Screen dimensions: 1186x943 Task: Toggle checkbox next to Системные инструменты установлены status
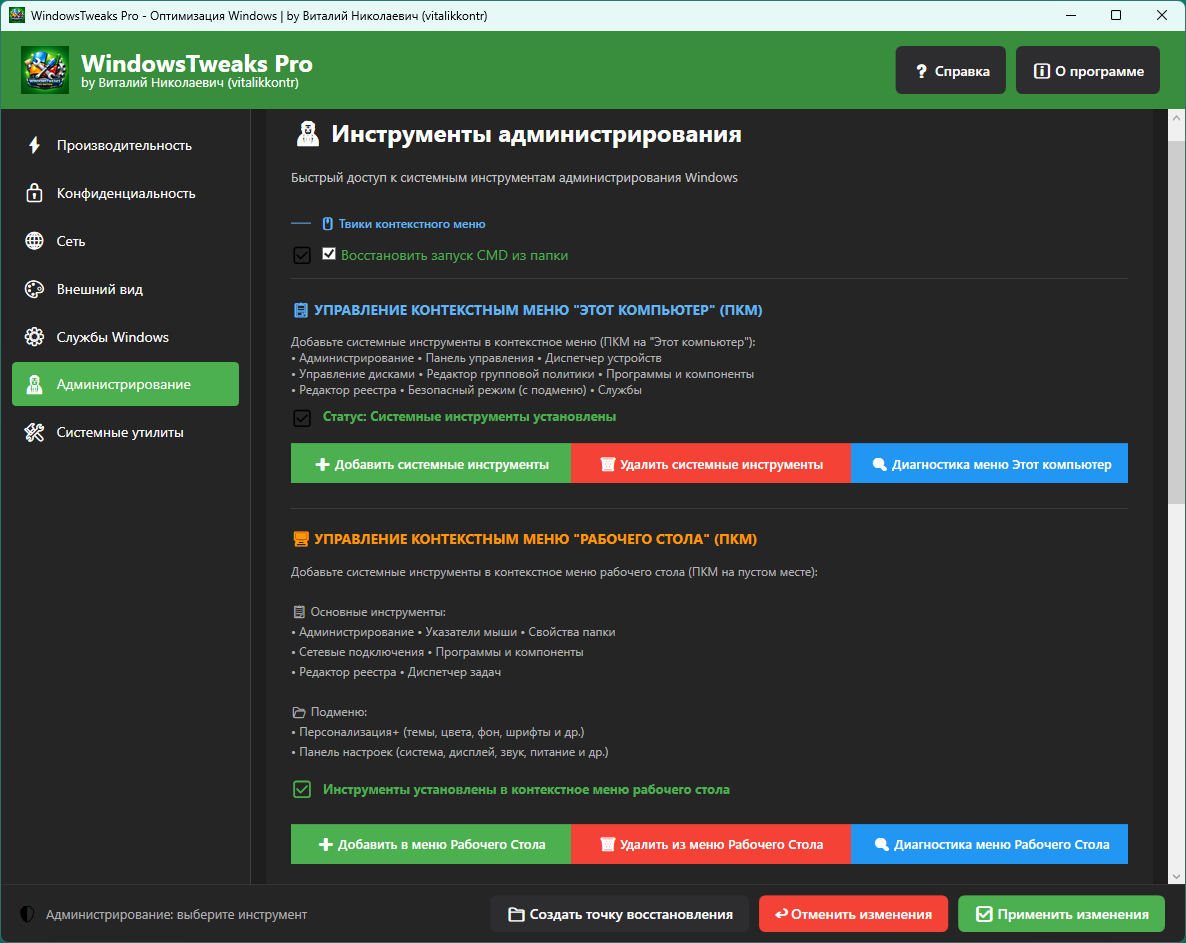coord(302,417)
